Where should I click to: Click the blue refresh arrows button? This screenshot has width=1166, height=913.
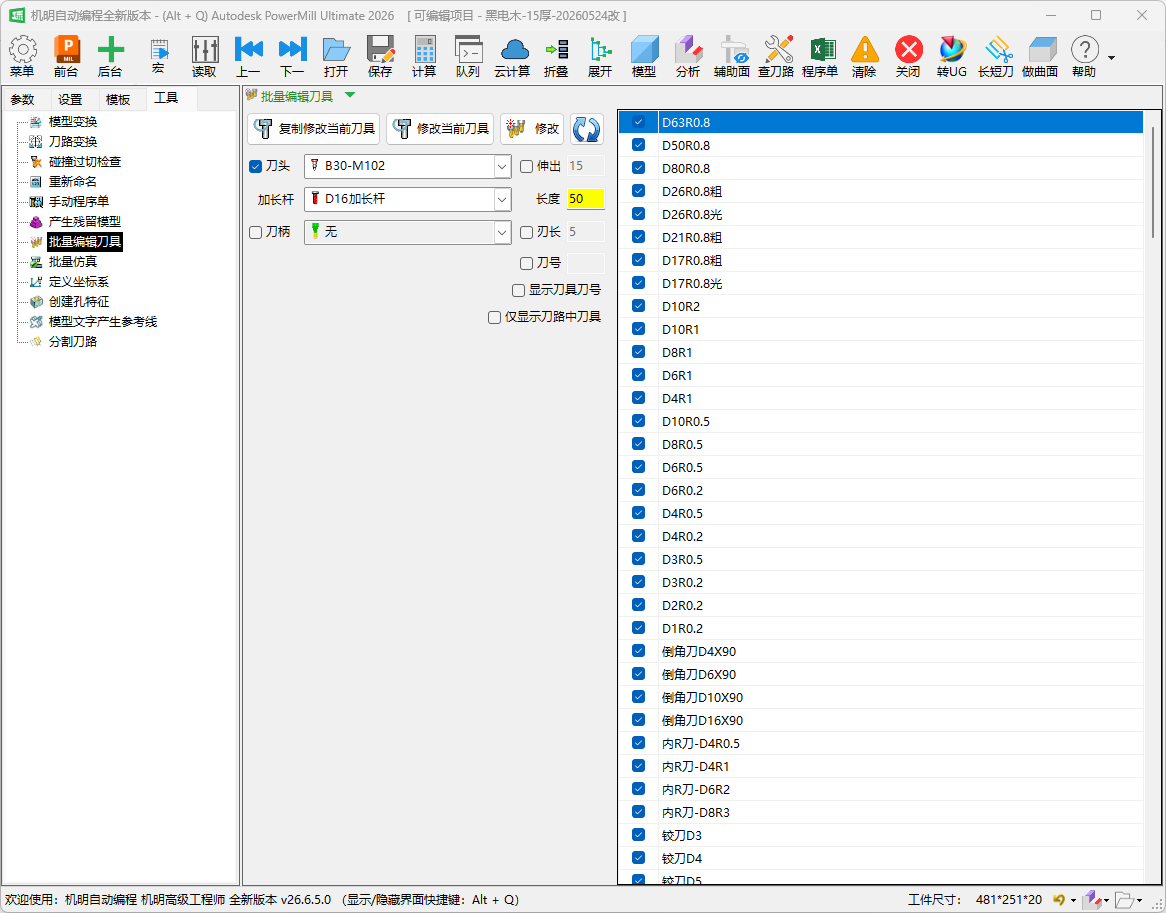pyautogui.click(x=586, y=129)
